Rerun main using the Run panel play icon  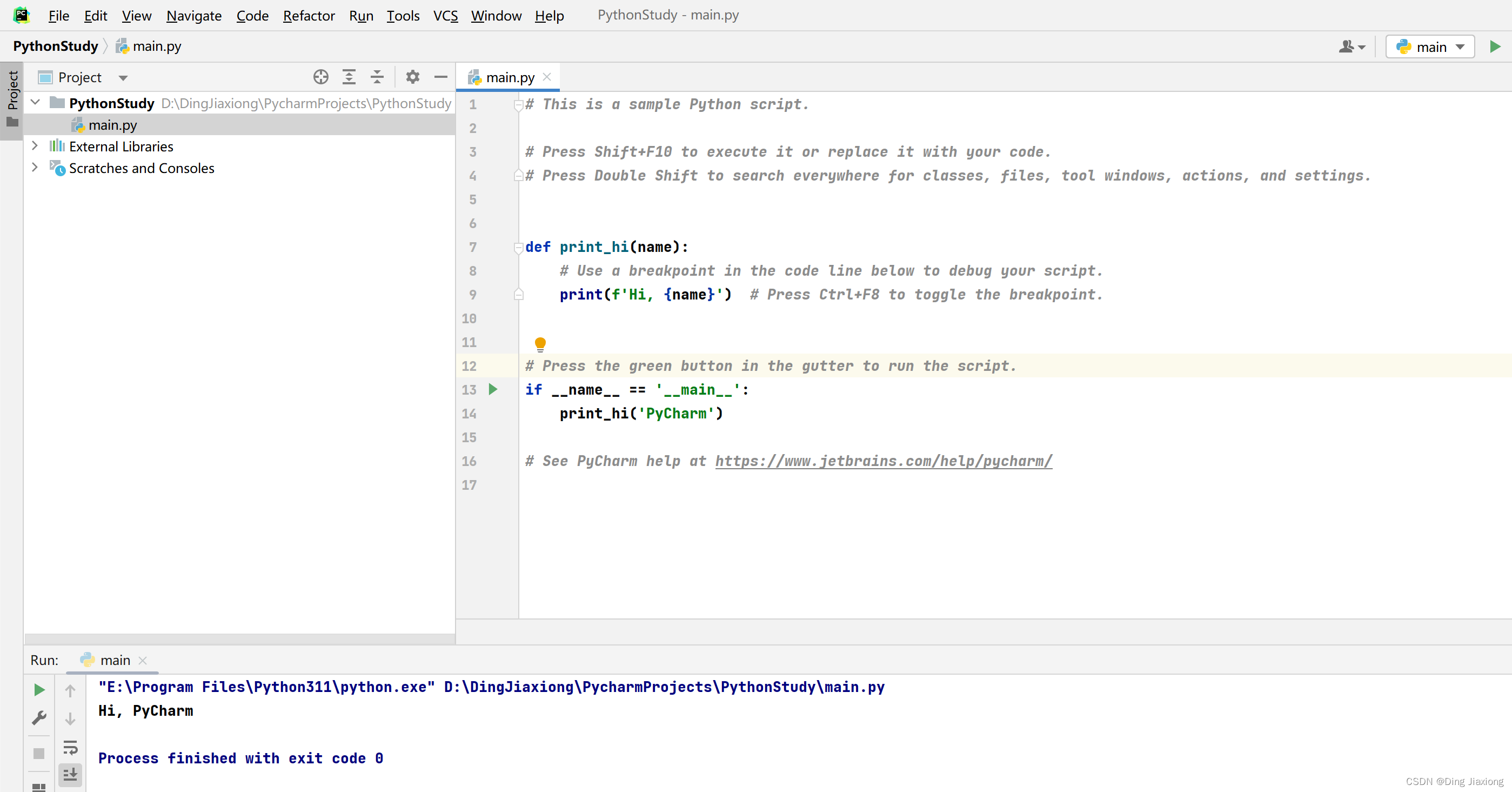39,690
